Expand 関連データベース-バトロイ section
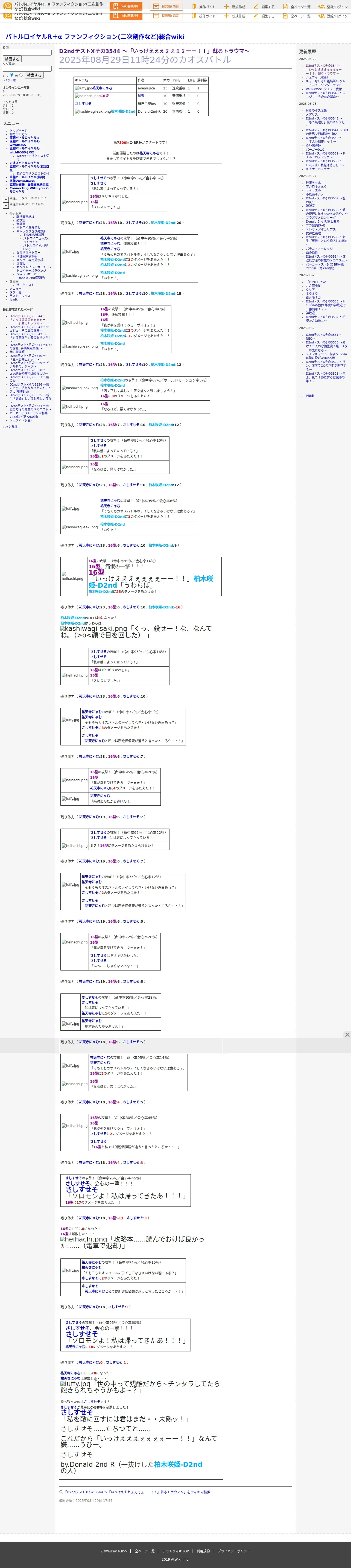 5,199
